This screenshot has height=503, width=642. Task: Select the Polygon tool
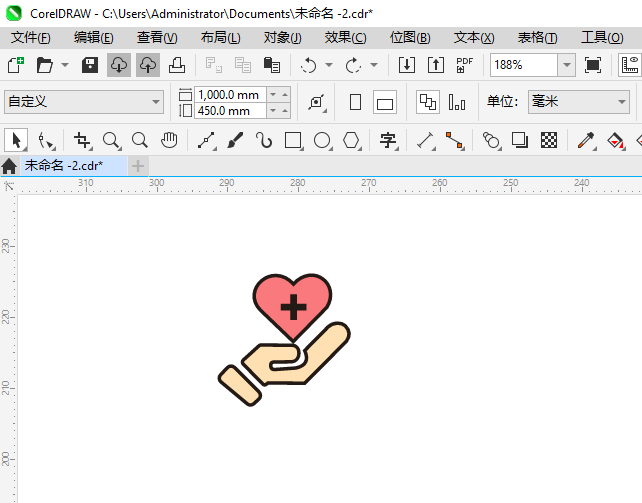point(352,140)
